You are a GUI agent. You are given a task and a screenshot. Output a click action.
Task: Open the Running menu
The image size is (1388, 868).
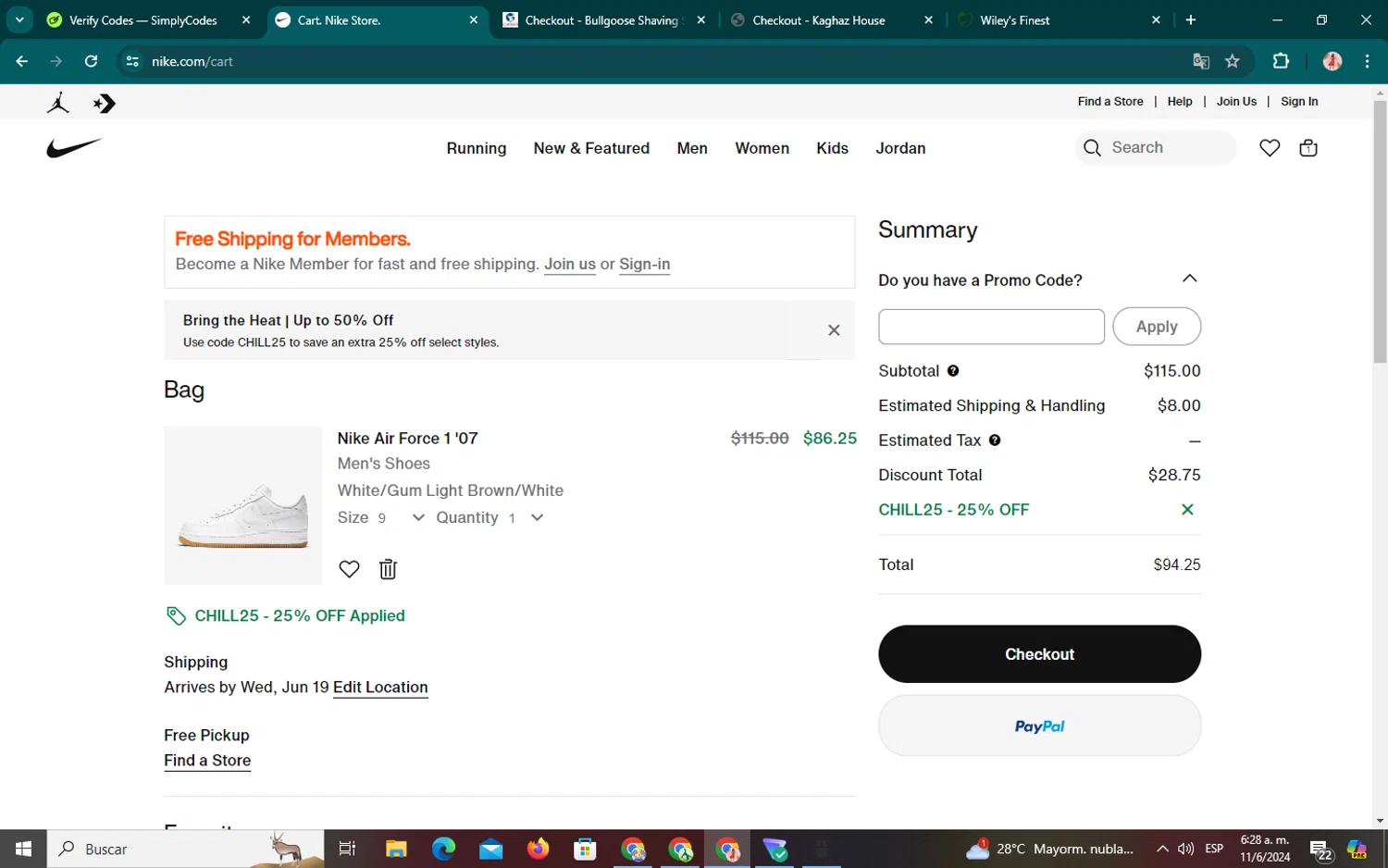coord(477,148)
